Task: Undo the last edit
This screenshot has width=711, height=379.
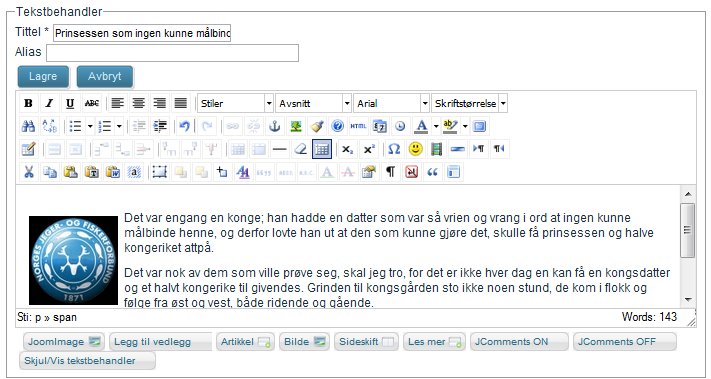Action: click(x=184, y=126)
